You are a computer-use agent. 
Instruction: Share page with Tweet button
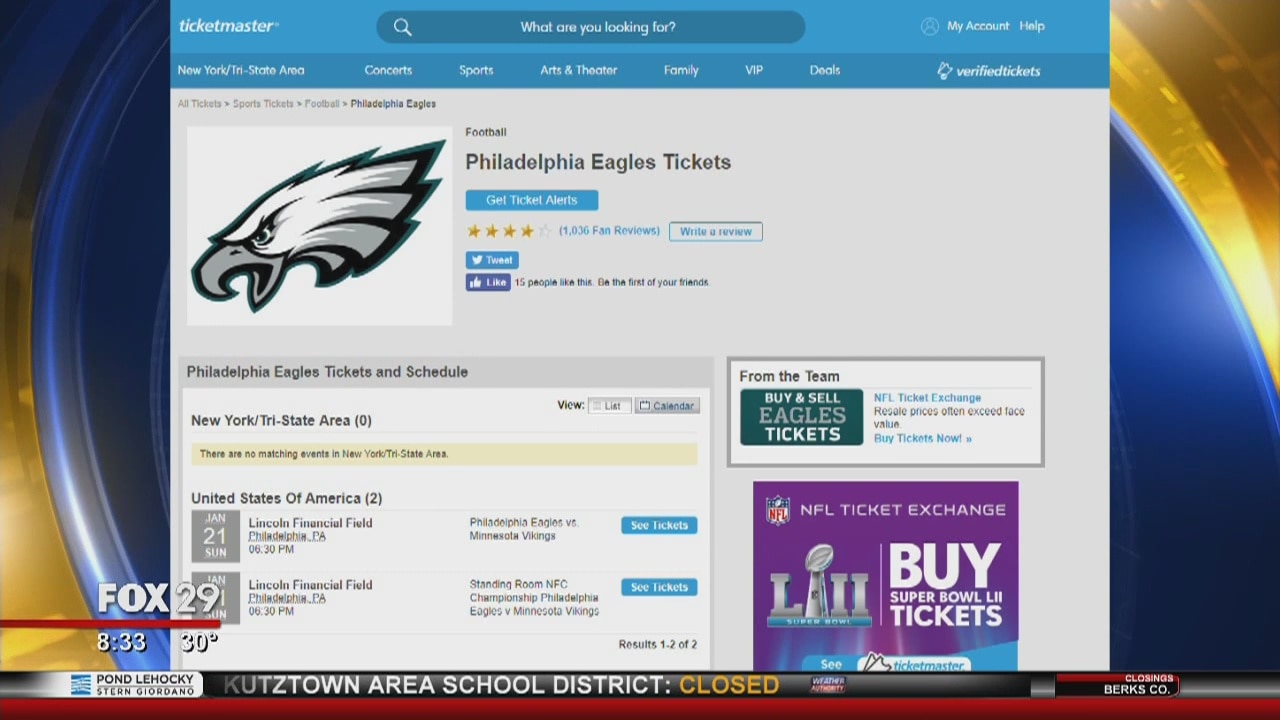[491, 260]
